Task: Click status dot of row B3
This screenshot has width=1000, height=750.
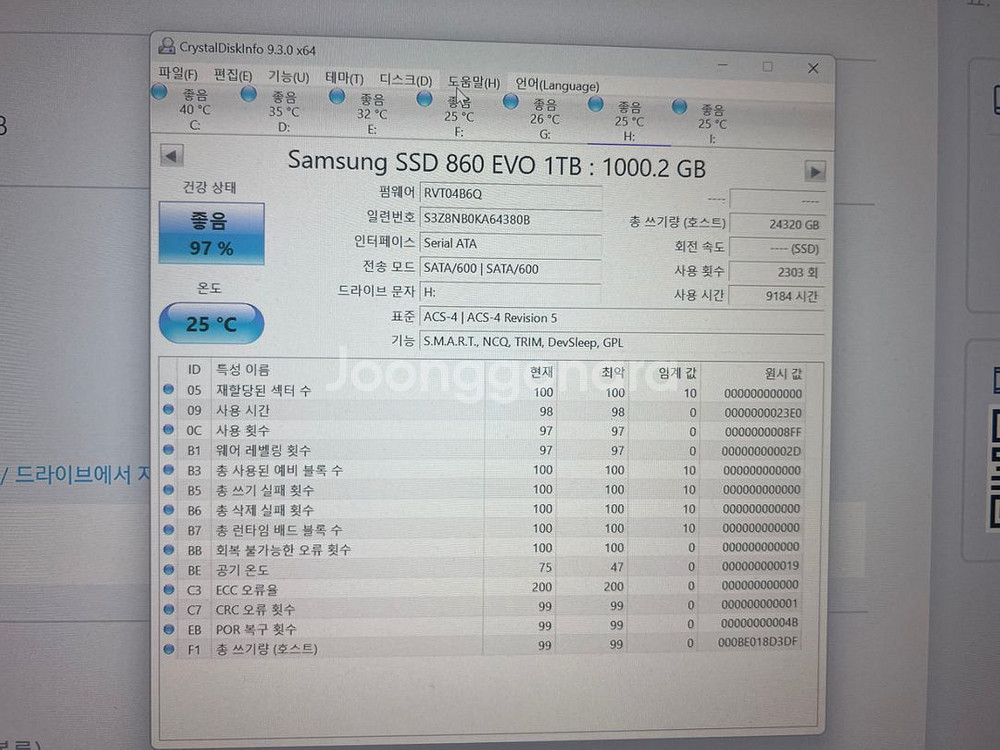Action: (x=168, y=469)
